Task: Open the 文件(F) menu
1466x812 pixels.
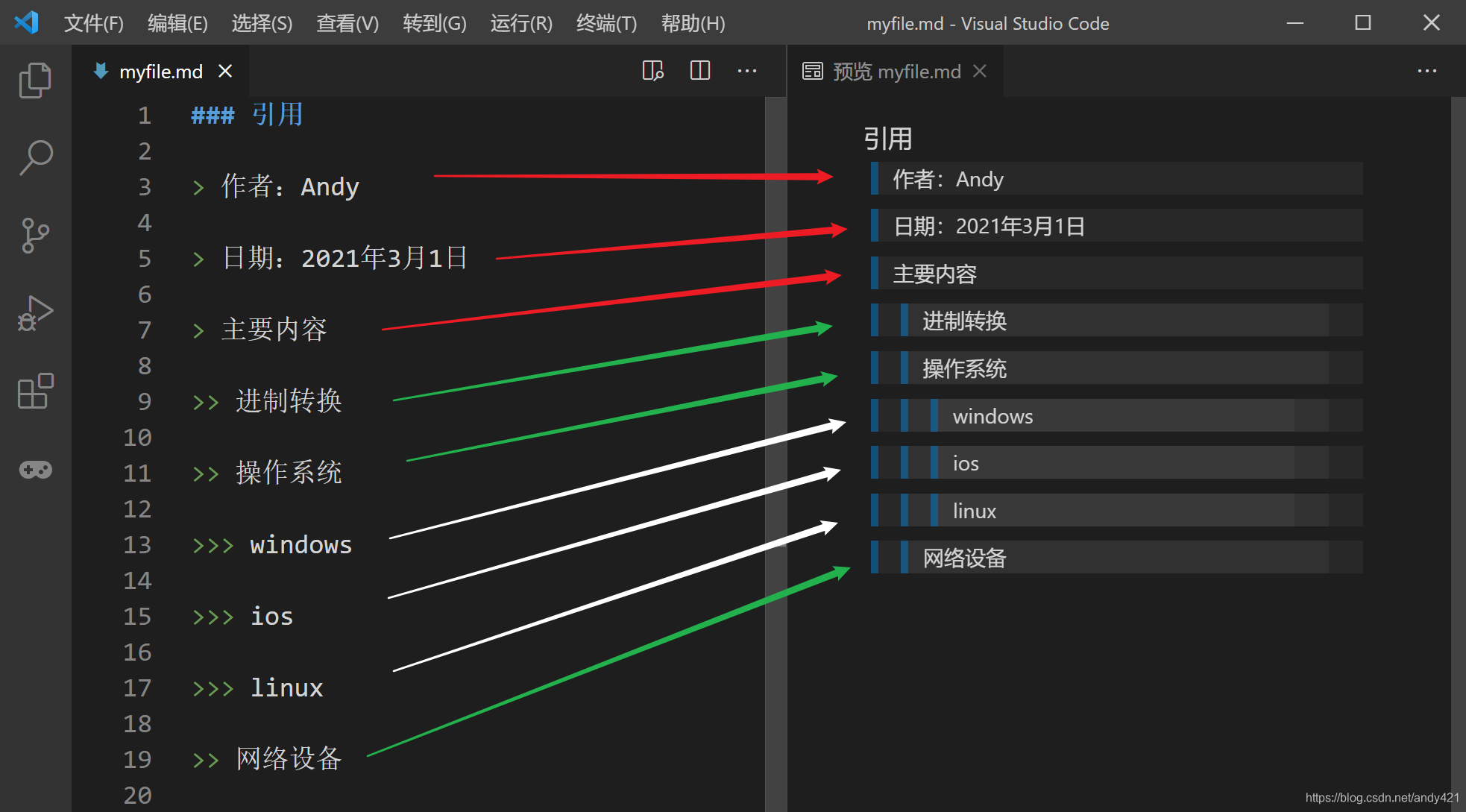Action: 93,23
